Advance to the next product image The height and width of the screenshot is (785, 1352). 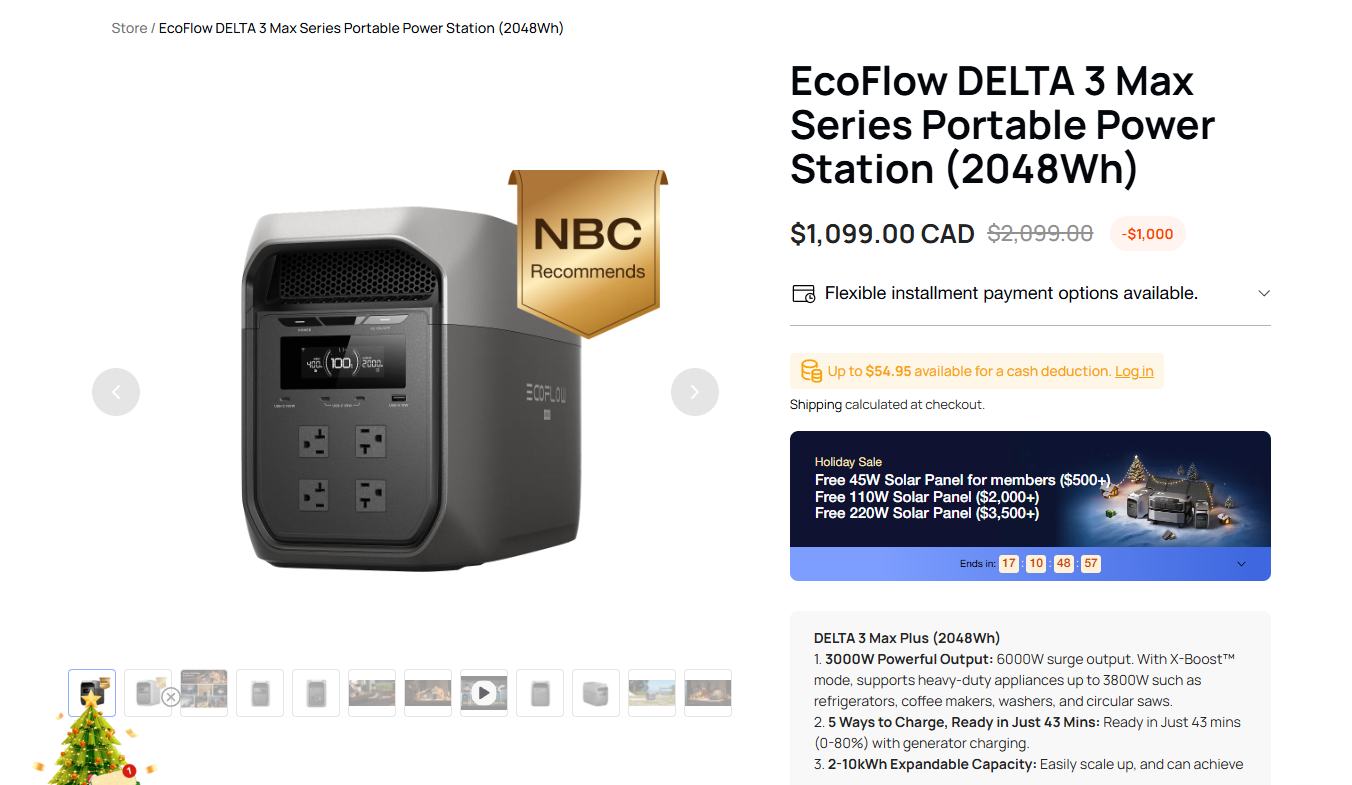(x=695, y=392)
